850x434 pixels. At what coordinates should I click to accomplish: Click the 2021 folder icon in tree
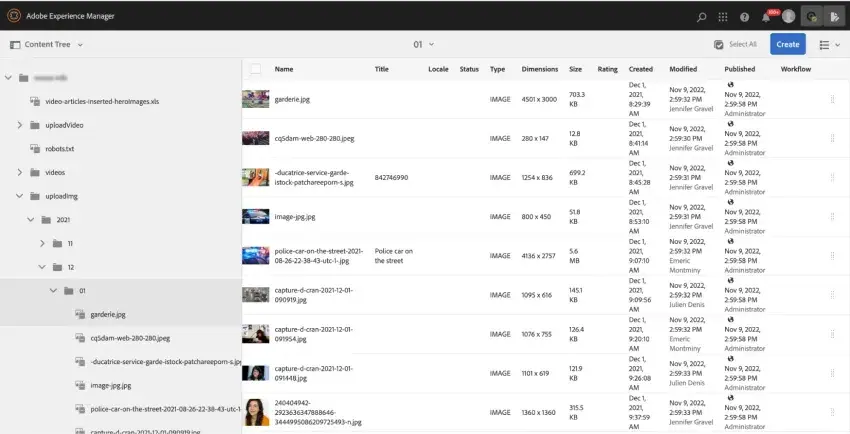[46, 219]
